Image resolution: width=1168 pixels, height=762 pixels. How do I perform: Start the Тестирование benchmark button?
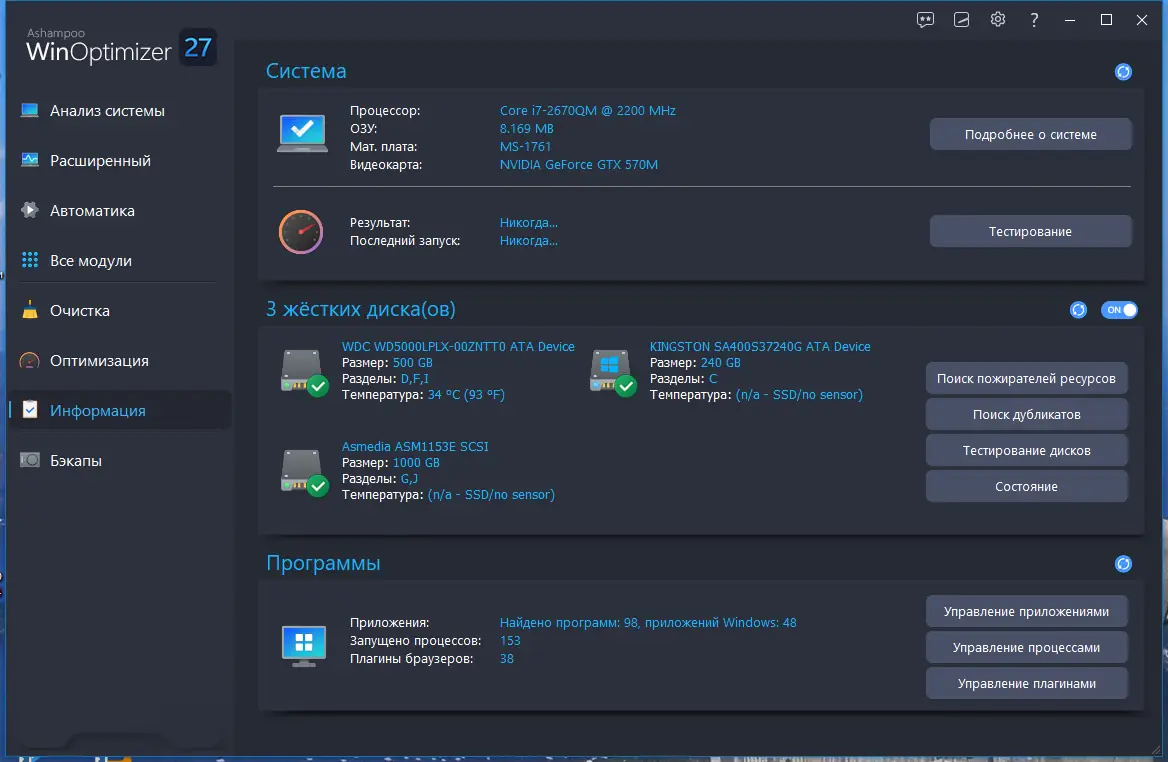click(x=1030, y=232)
